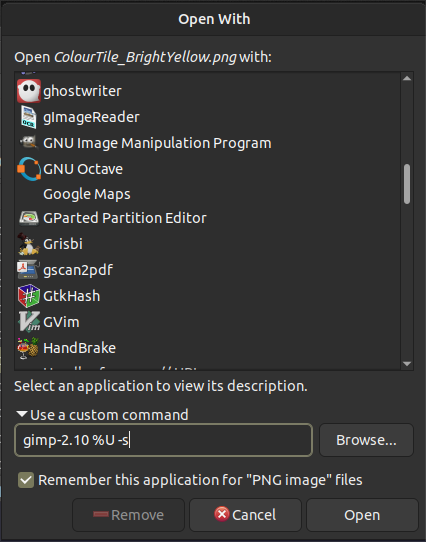Click the GVim logo icon
This screenshot has width=426, height=542.
(29, 322)
